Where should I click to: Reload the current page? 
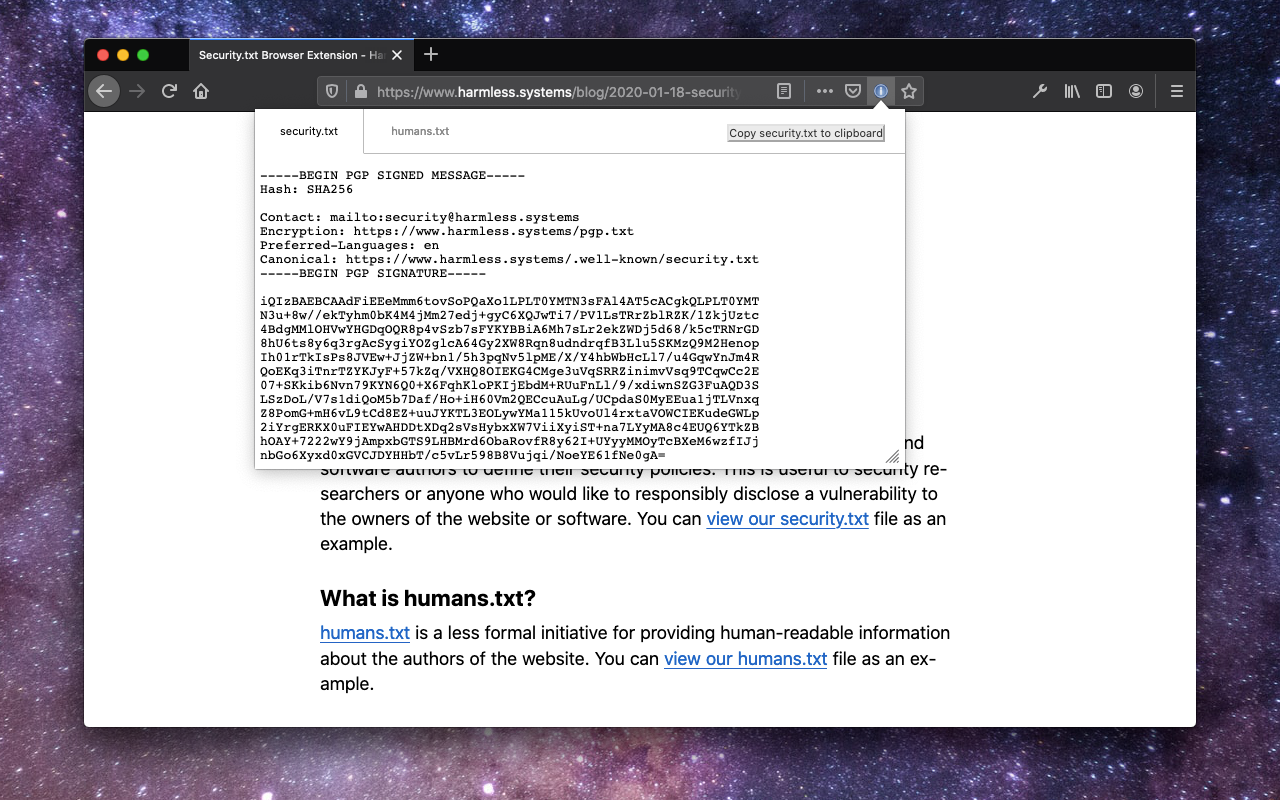(169, 91)
